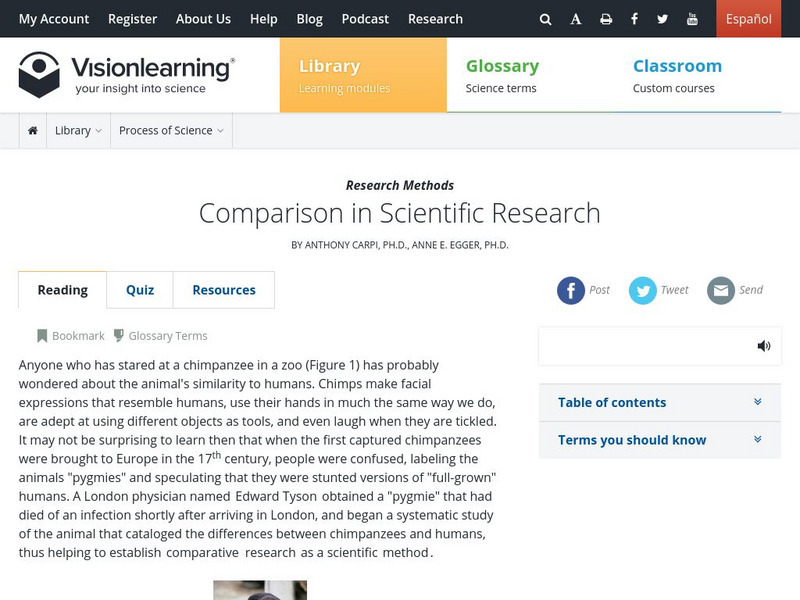Switch to the Quiz tab

(x=140, y=290)
